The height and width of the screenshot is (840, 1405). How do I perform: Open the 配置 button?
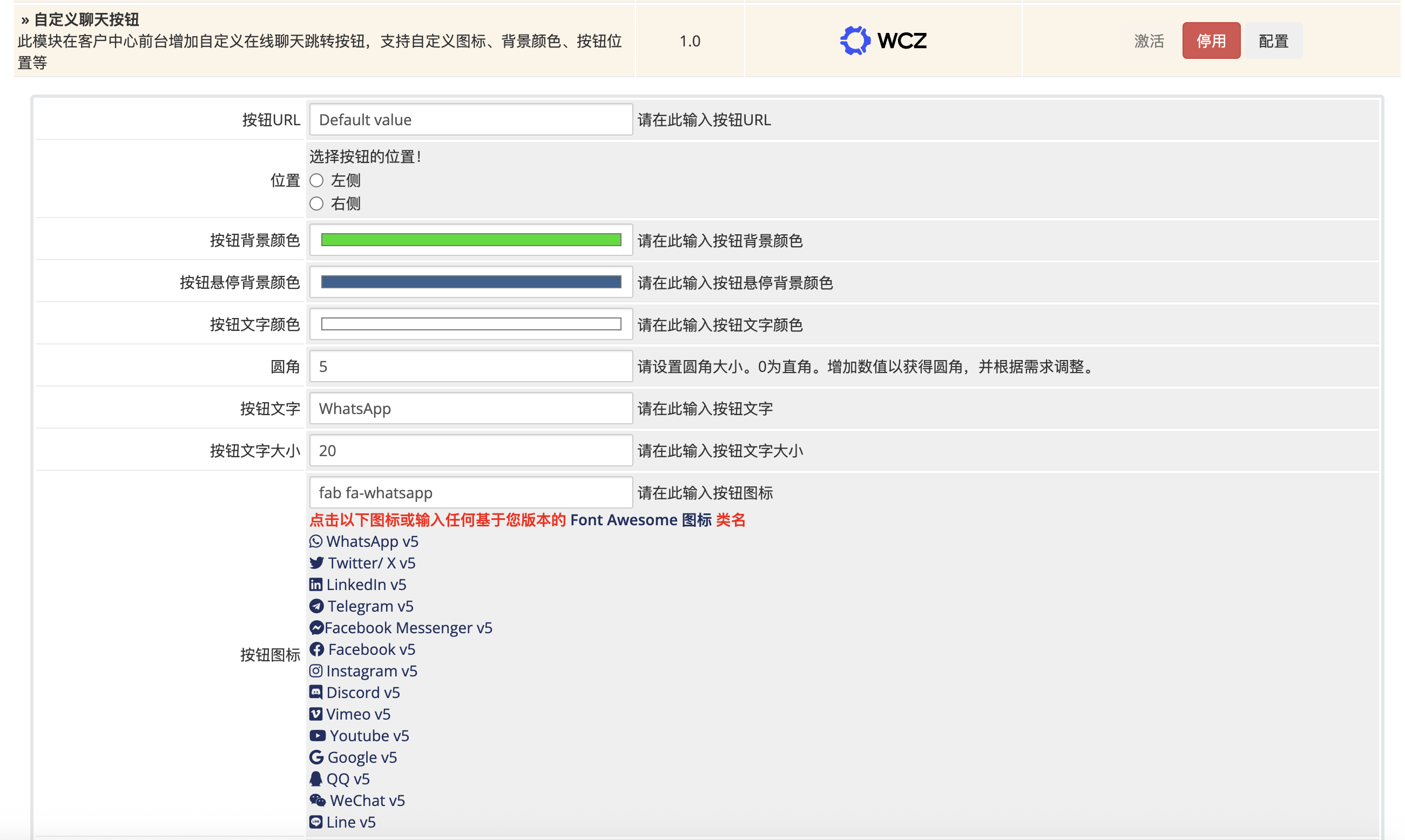point(1274,40)
